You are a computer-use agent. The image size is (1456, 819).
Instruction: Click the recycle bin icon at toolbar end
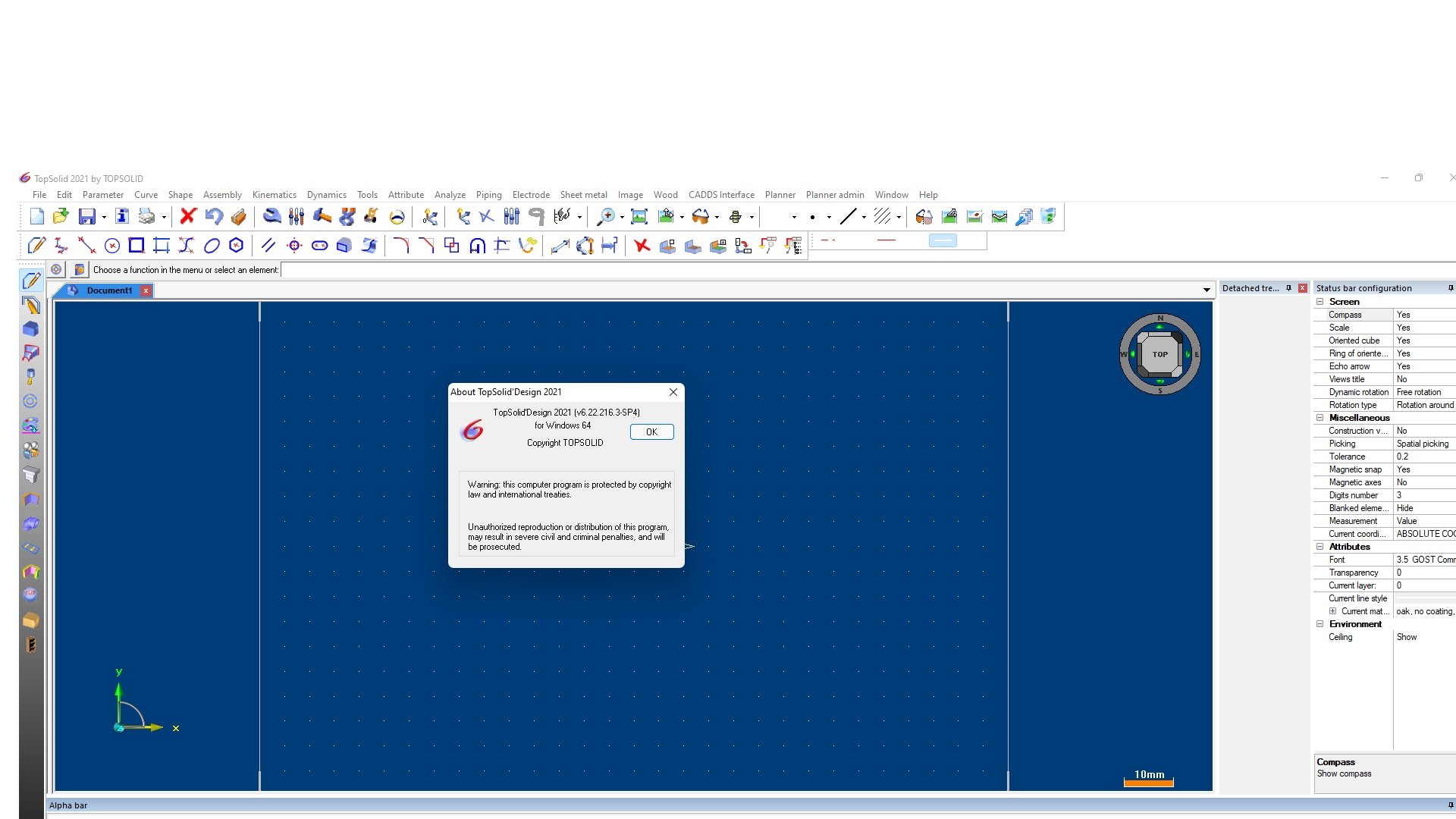[1049, 217]
